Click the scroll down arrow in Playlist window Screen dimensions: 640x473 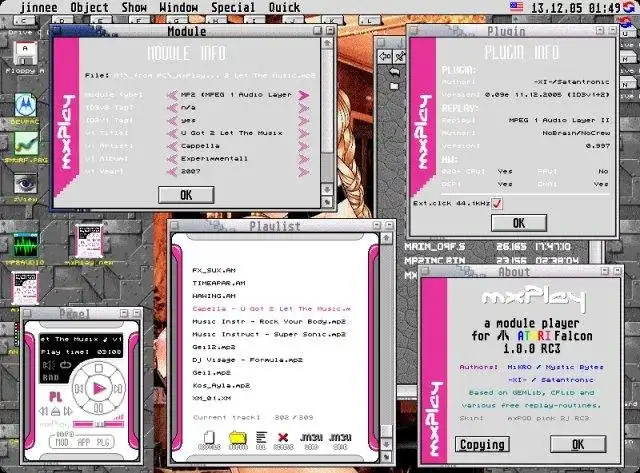click(386, 444)
